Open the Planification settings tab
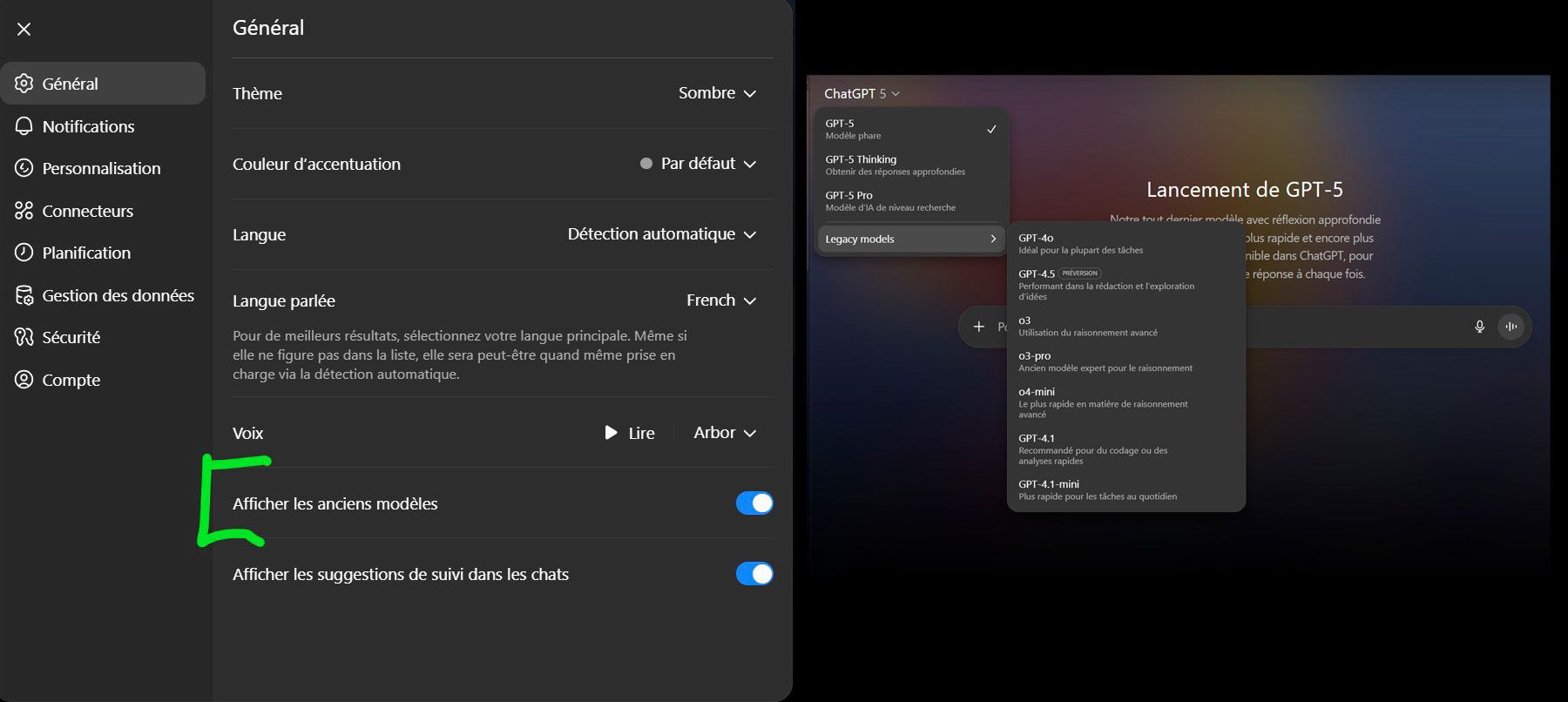1568x702 pixels. coord(103,253)
